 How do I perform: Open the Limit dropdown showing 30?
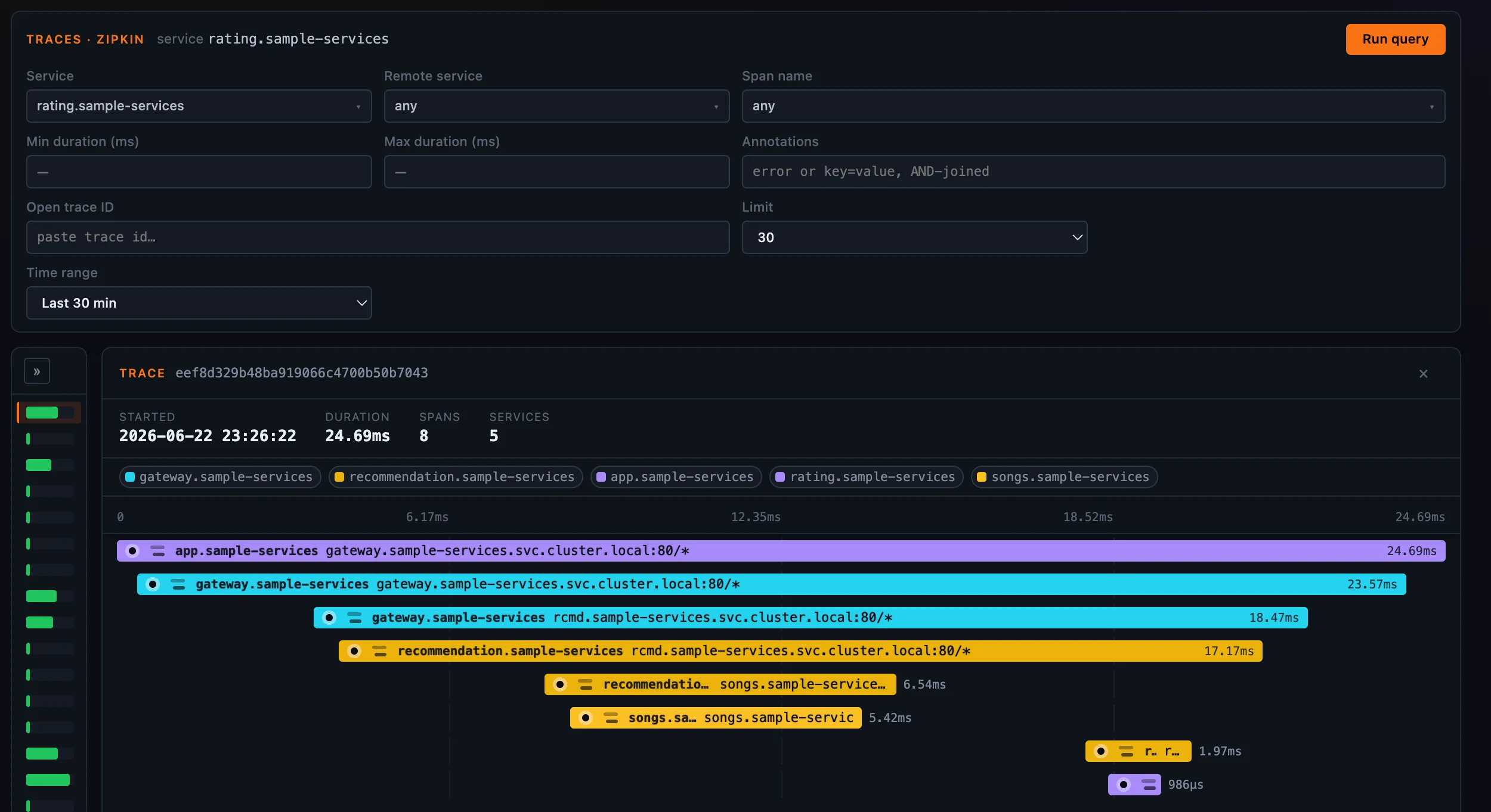(x=914, y=237)
